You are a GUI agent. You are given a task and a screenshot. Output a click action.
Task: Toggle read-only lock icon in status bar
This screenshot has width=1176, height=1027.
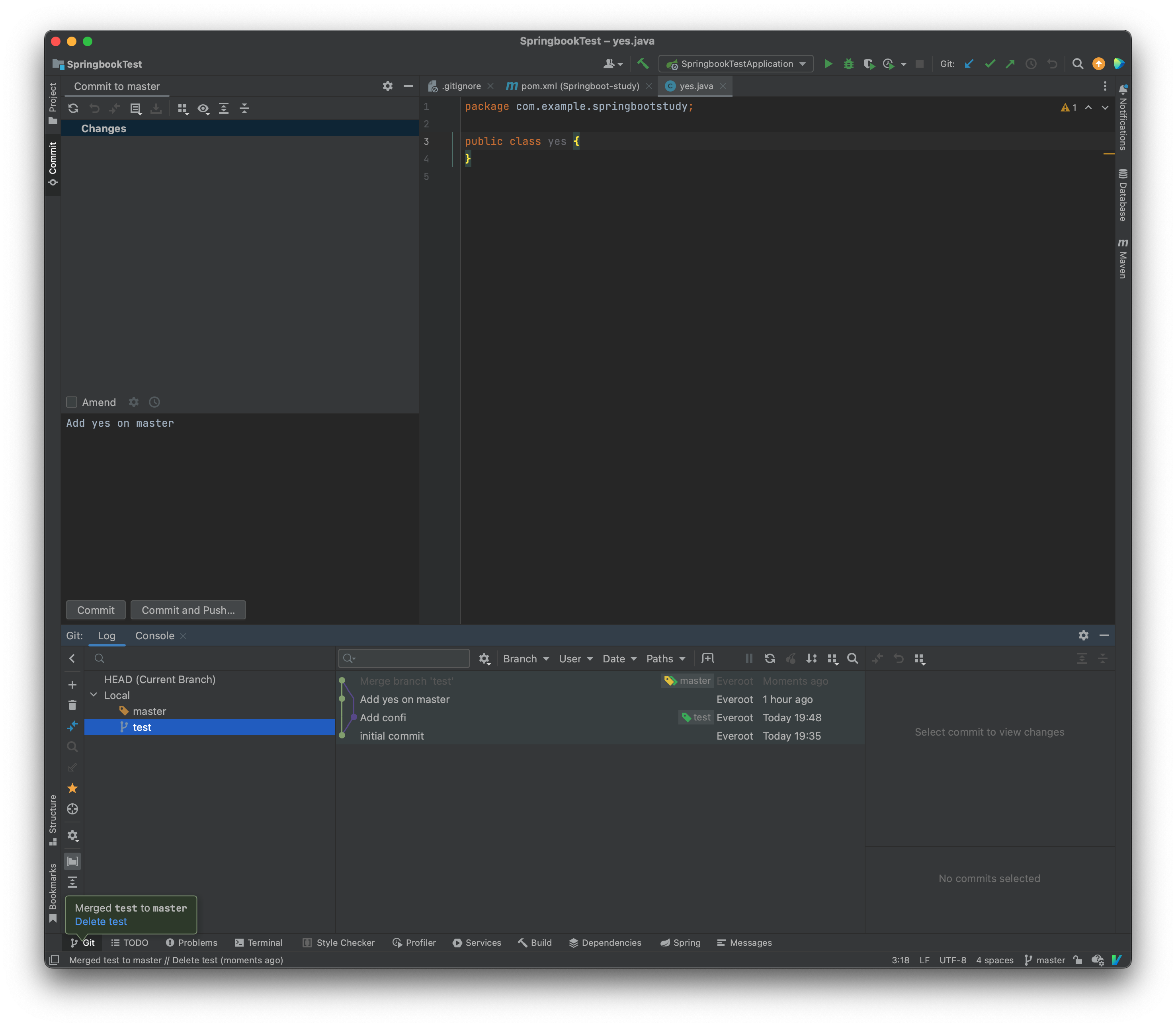(1077, 960)
